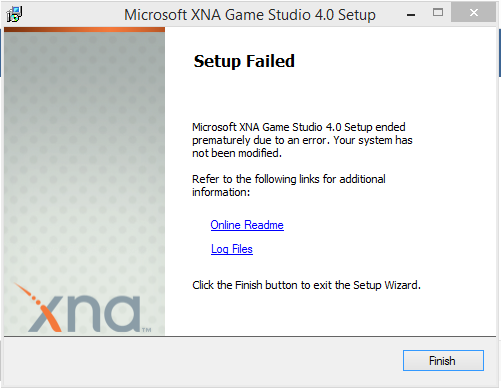Maximize the Setup window
501x390 pixels.
coord(438,13)
